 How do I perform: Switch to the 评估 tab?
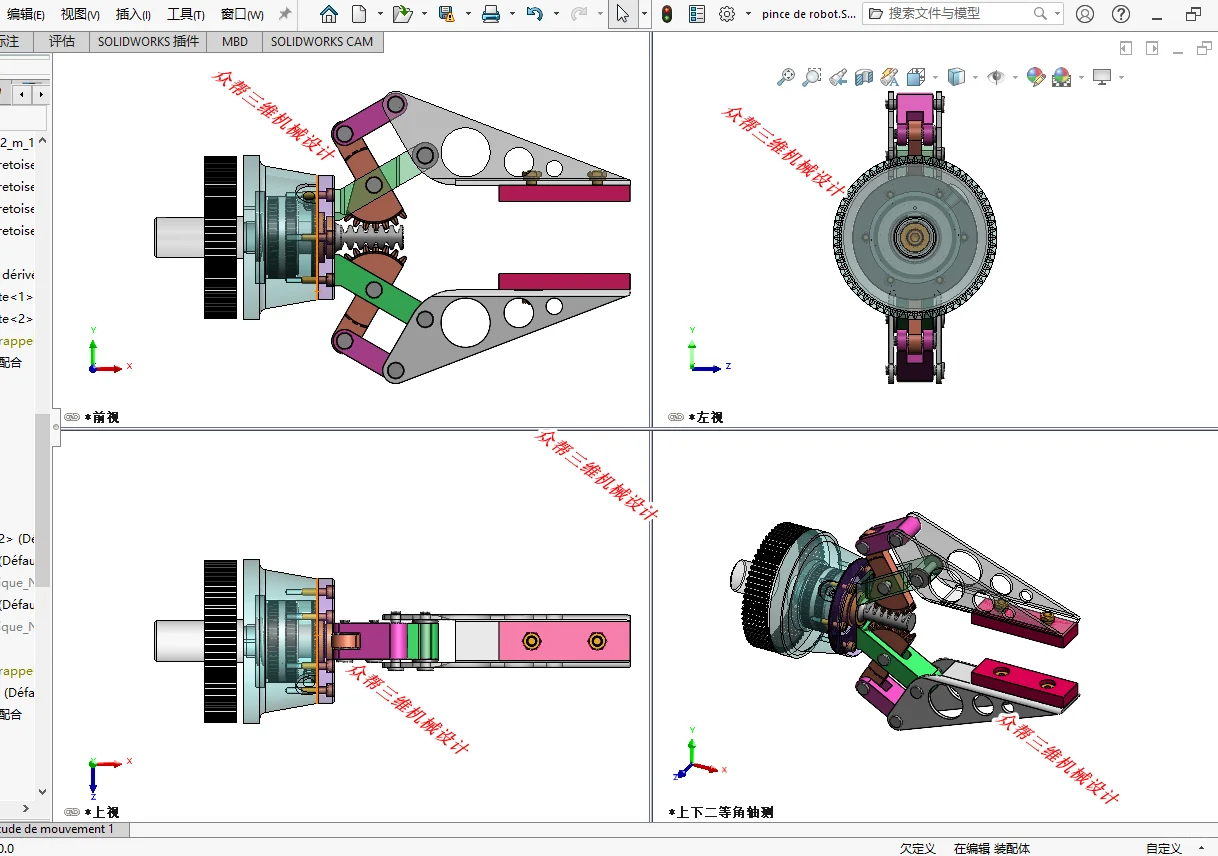tap(62, 42)
